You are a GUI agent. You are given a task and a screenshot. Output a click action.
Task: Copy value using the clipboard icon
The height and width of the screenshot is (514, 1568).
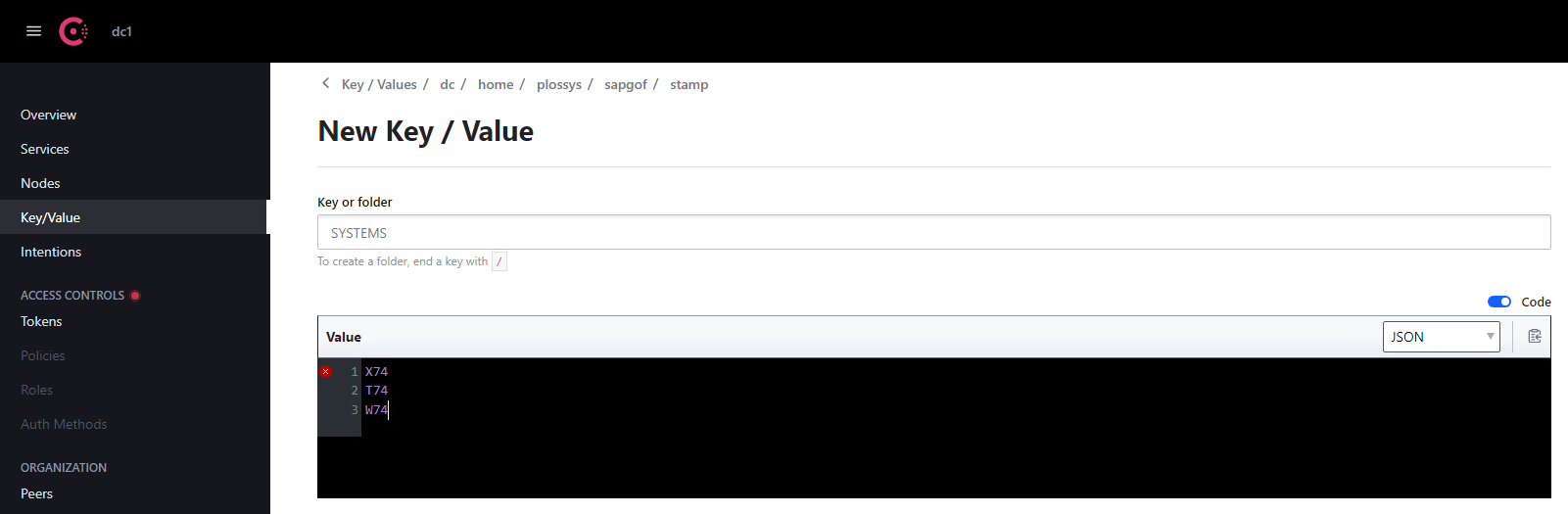1535,336
